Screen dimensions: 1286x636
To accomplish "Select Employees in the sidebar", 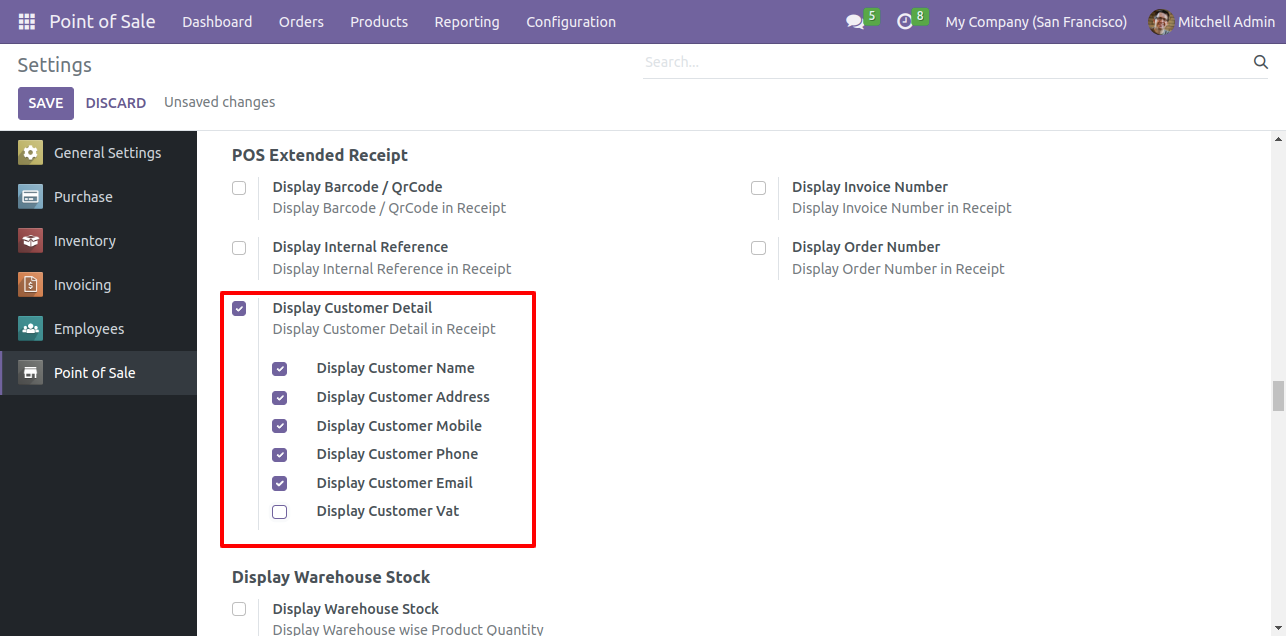I will point(98,329).
